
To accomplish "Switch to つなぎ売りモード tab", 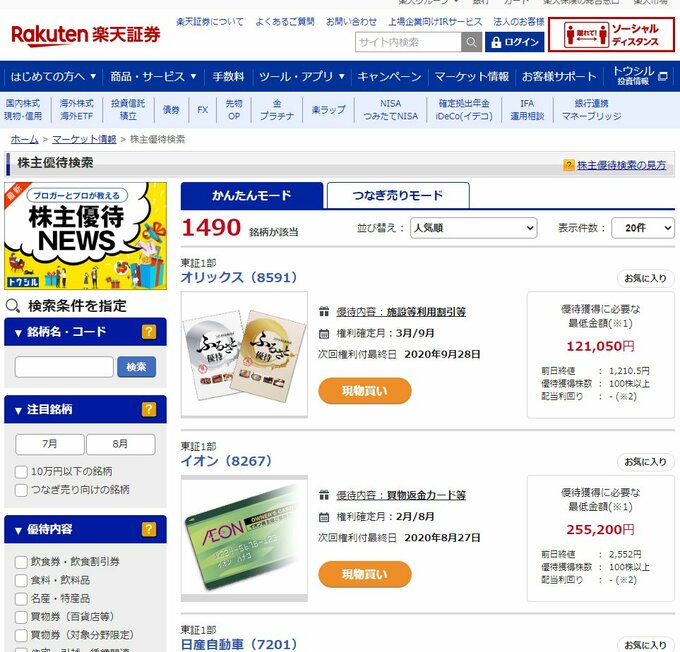I will pyautogui.click(x=398, y=196).
